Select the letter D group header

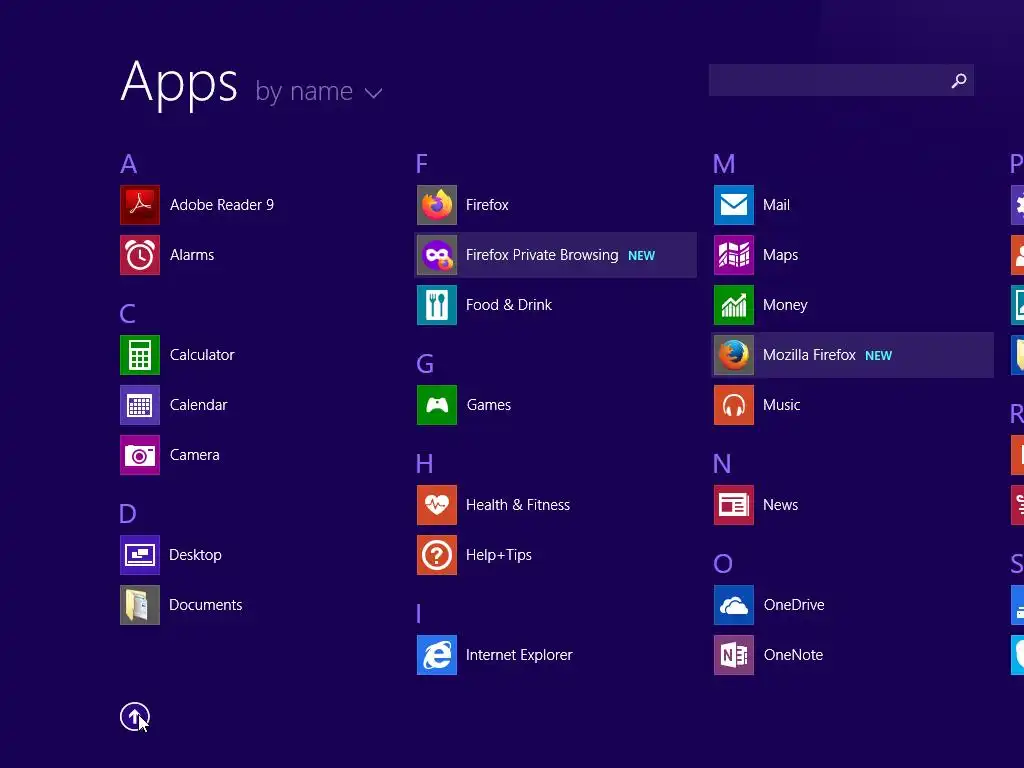(x=128, y=514)
